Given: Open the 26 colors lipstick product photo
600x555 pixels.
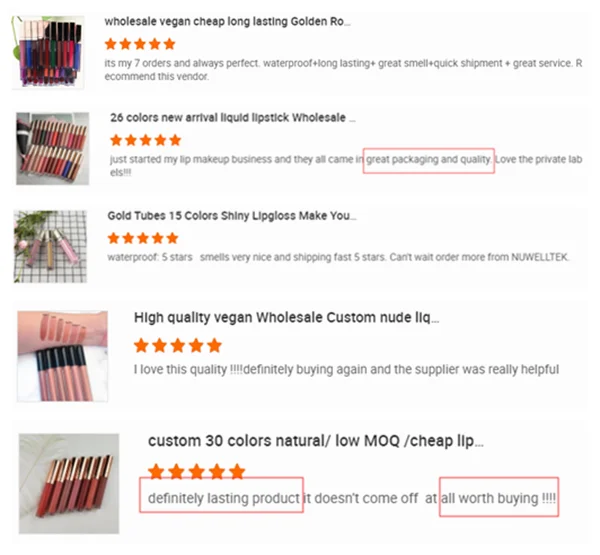Looking at the screenshot, I should (53, 149).
